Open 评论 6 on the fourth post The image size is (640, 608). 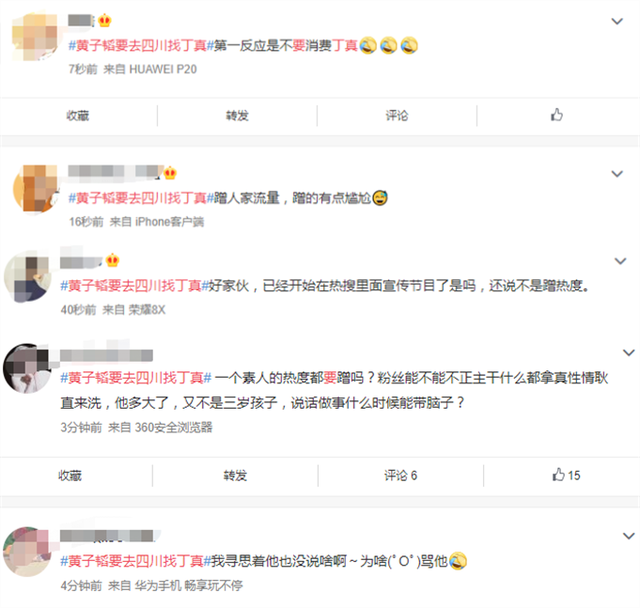click(x=400, y=475)
